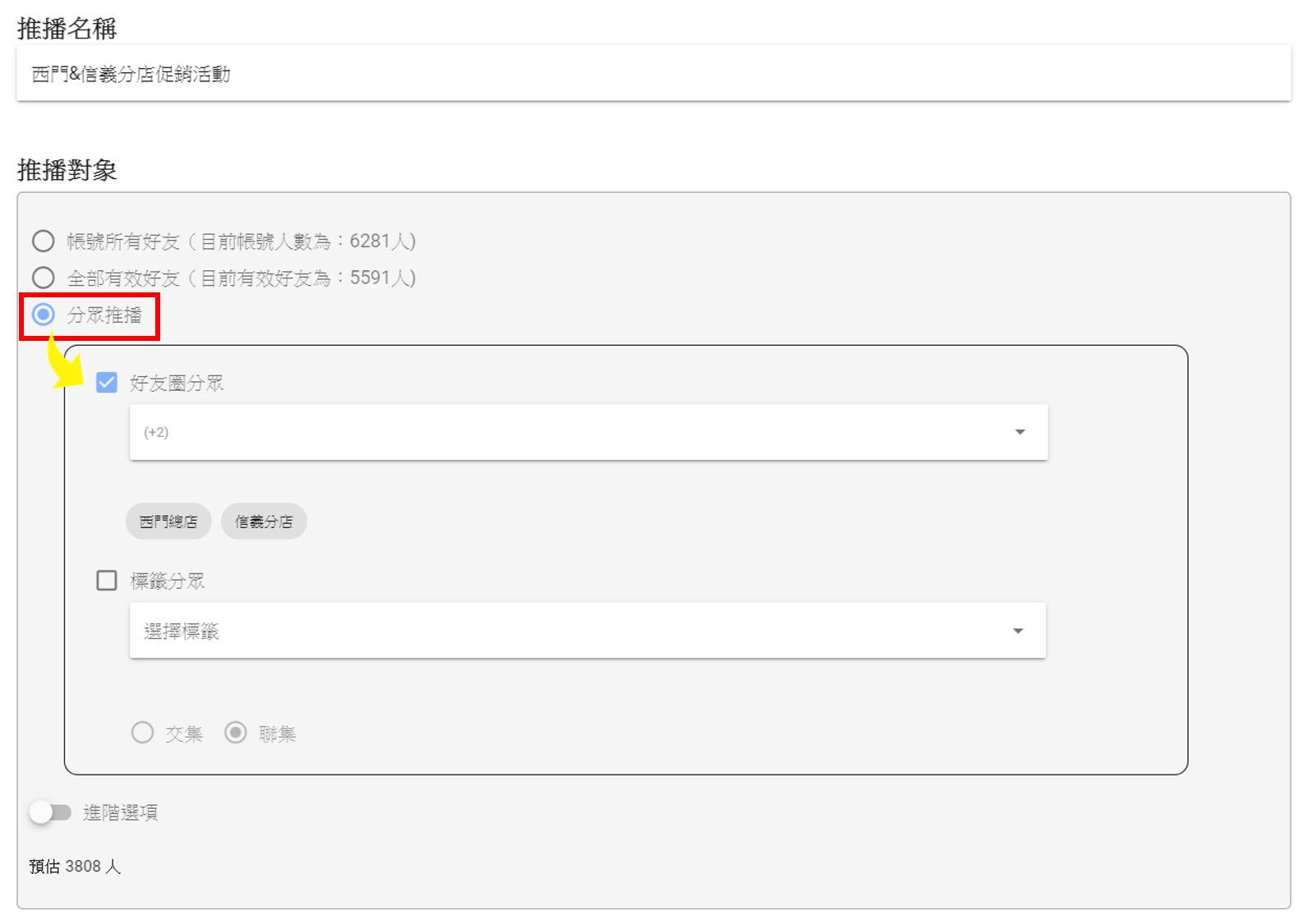This screenshot has height=924, width=1308.
Task: Enable the 標籤分眾 checkbox
Action: tap(107, 581)
